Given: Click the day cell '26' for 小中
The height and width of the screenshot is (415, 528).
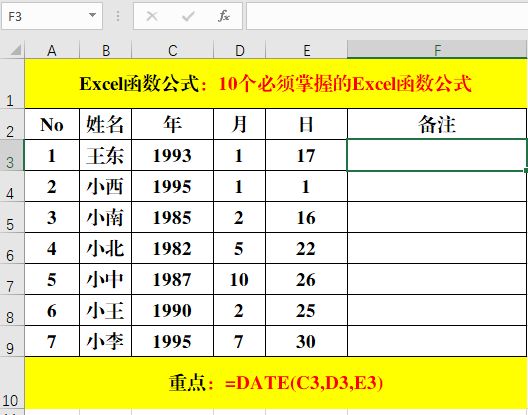Looking at the screenshot, I should (x=306, y=279).
